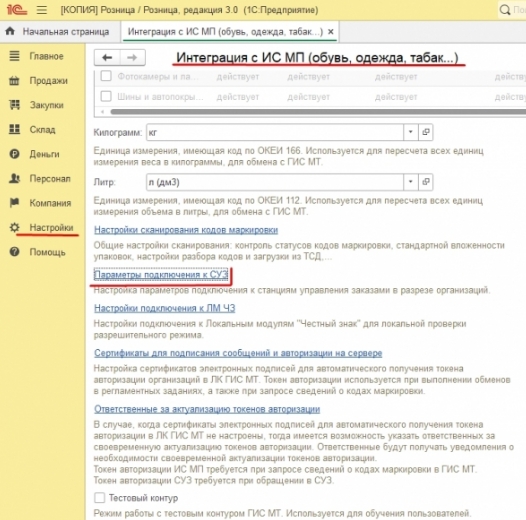Open the Килограмм unit record icon
The height and width of the screenshot is (520, 526).
426,132
